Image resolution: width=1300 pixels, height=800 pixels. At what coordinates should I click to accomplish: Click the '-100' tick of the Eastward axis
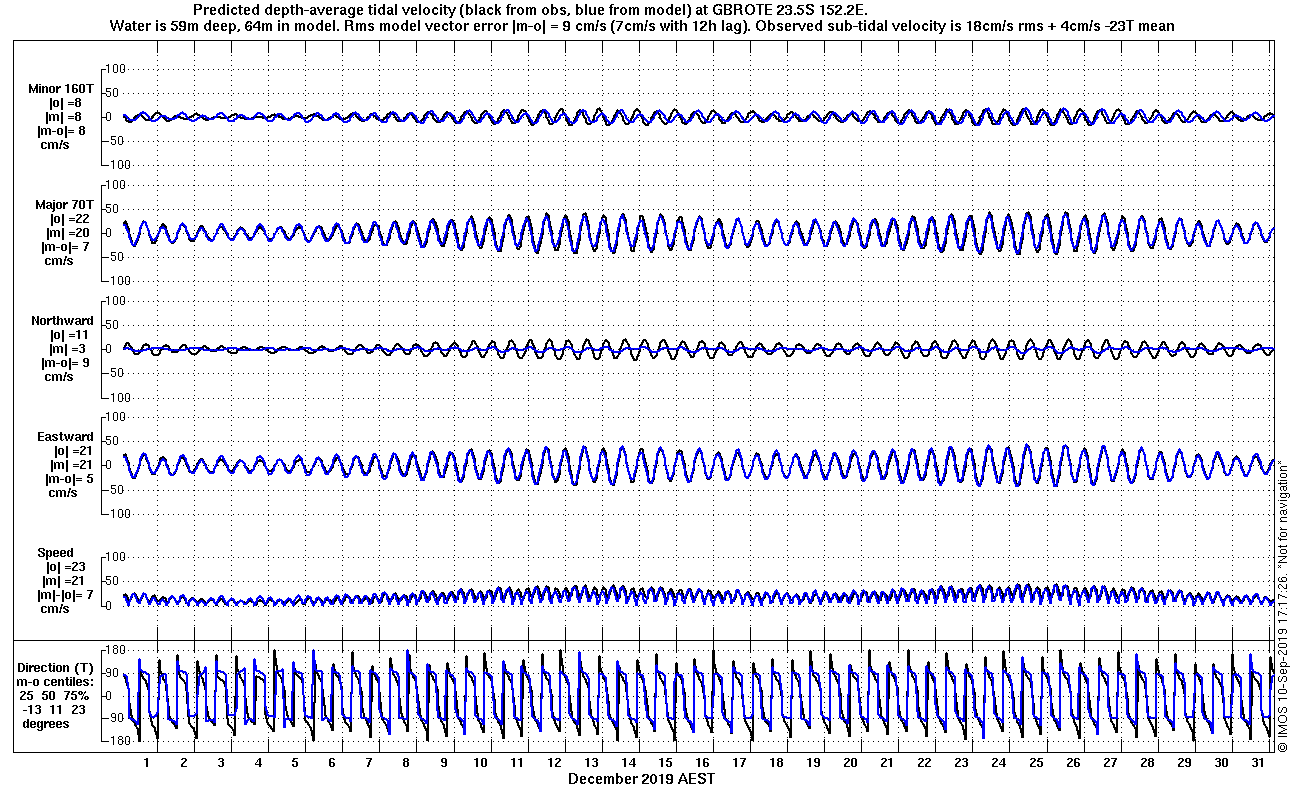115,513
